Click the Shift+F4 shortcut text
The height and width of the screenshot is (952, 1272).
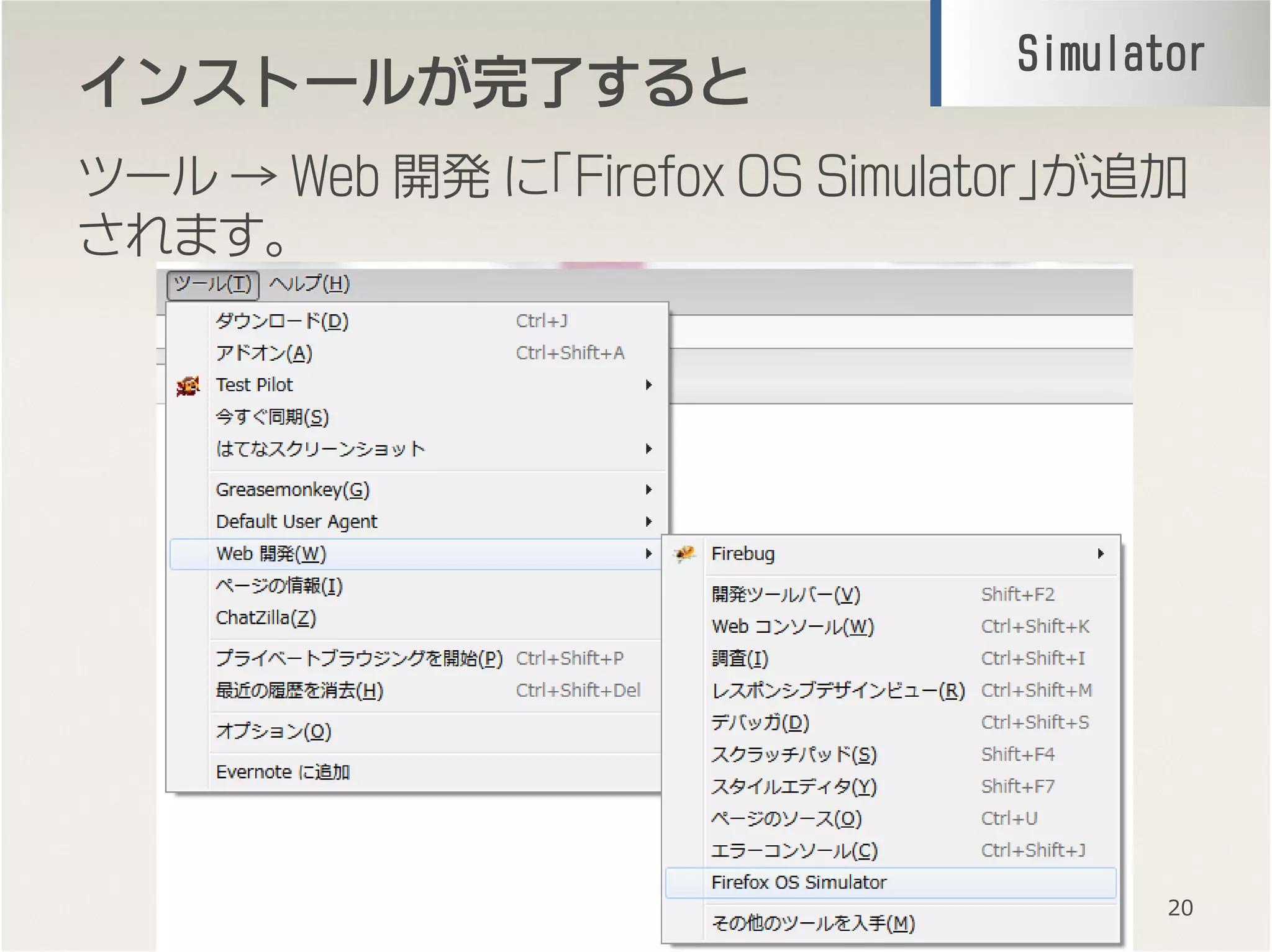click(1018, 755)
